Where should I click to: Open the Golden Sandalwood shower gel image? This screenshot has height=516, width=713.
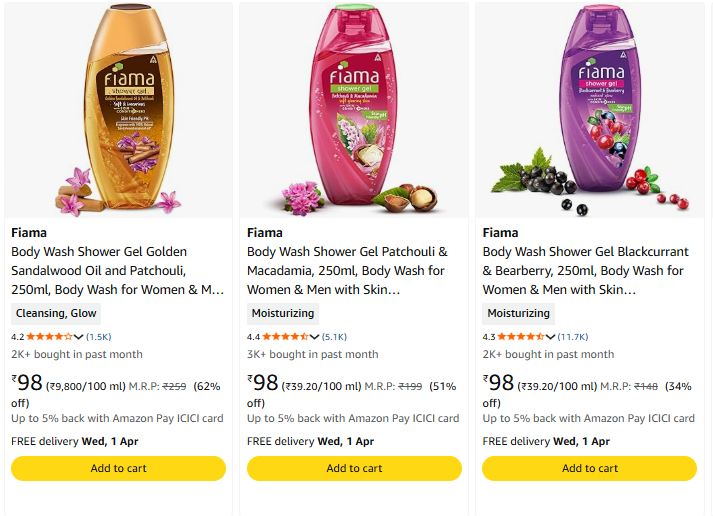118,112
